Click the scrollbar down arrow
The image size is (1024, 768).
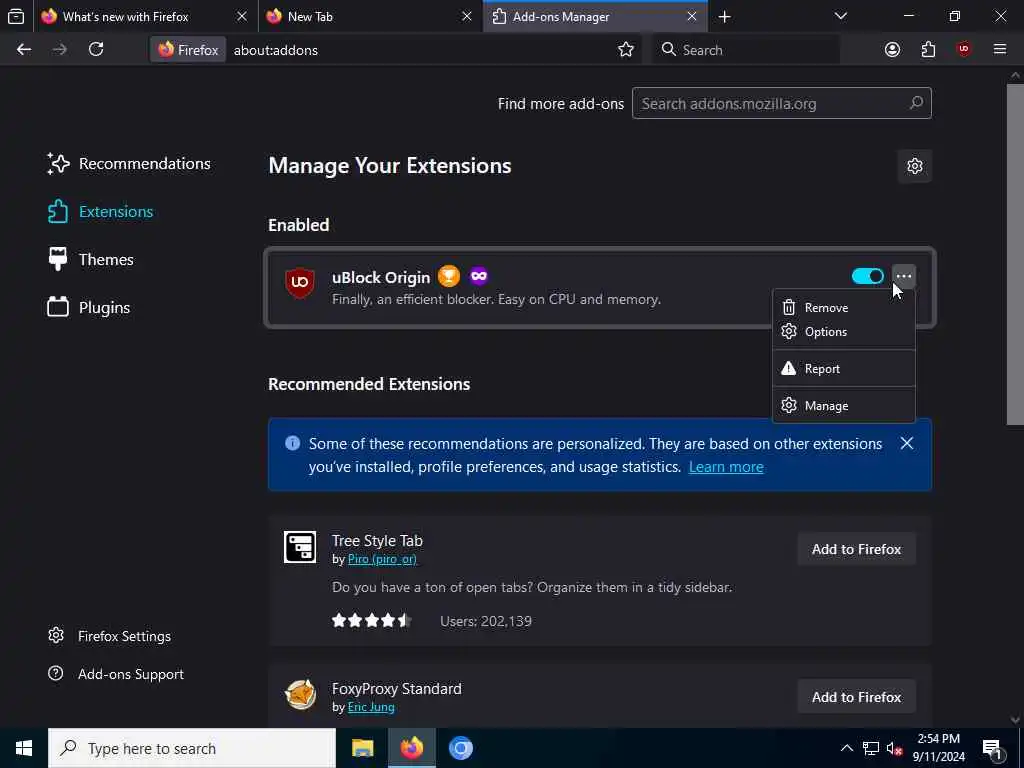pyautogui.click(x=1015, y=719)
